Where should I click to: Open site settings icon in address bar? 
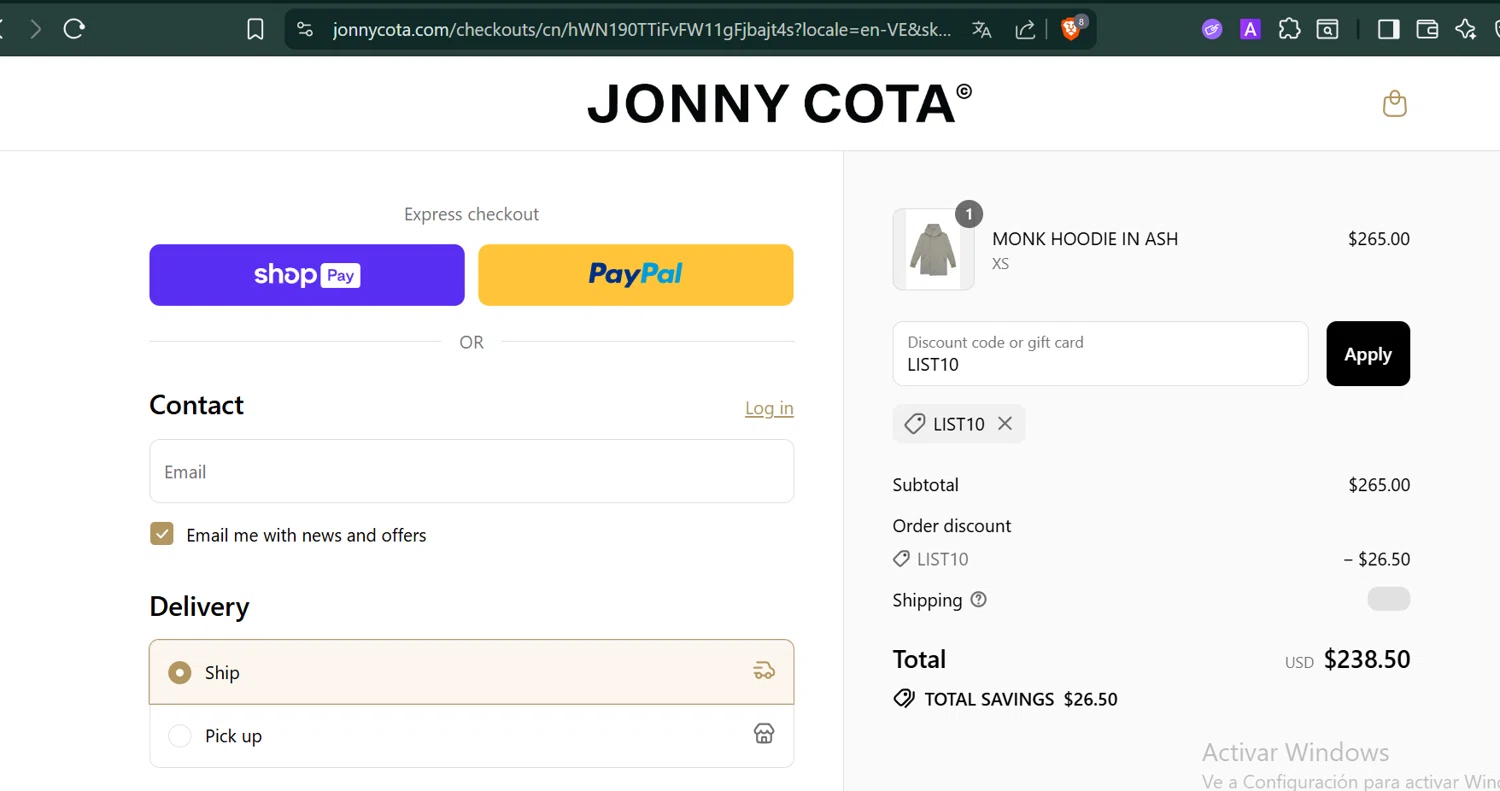tap(305, 30)
